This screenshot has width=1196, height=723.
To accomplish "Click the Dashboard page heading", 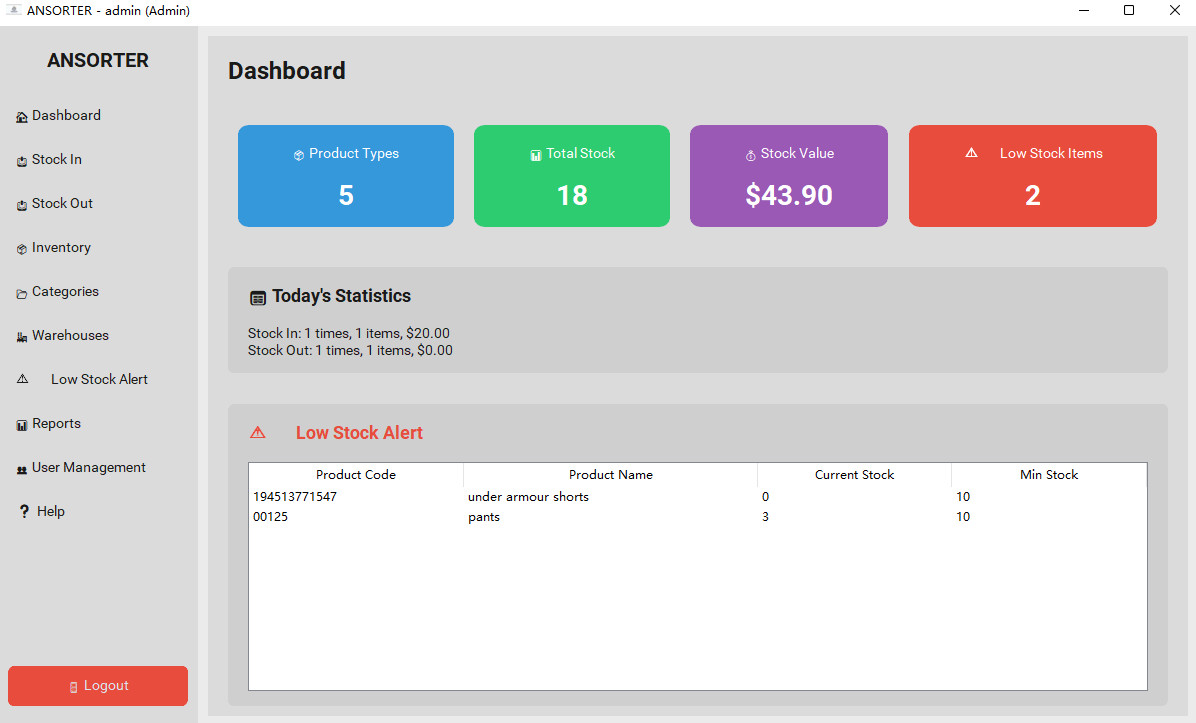I will coord(287,71).
